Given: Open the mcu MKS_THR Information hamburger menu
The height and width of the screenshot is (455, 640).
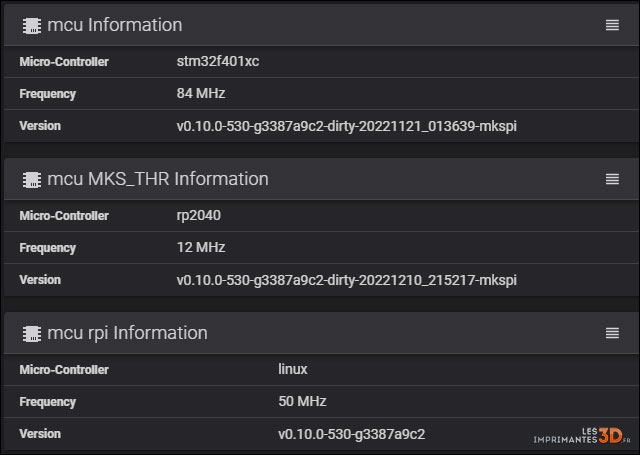Looking at the screenshot, I should [612, 179].
